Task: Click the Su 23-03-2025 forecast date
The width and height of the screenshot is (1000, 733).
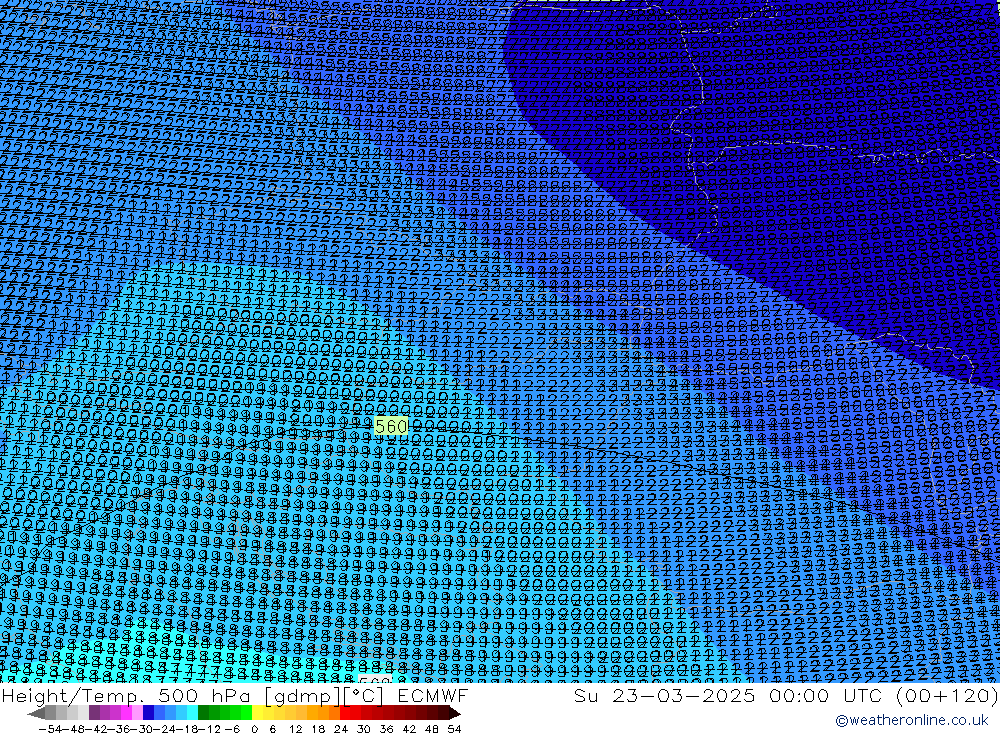Action: [x=664, y=695]
